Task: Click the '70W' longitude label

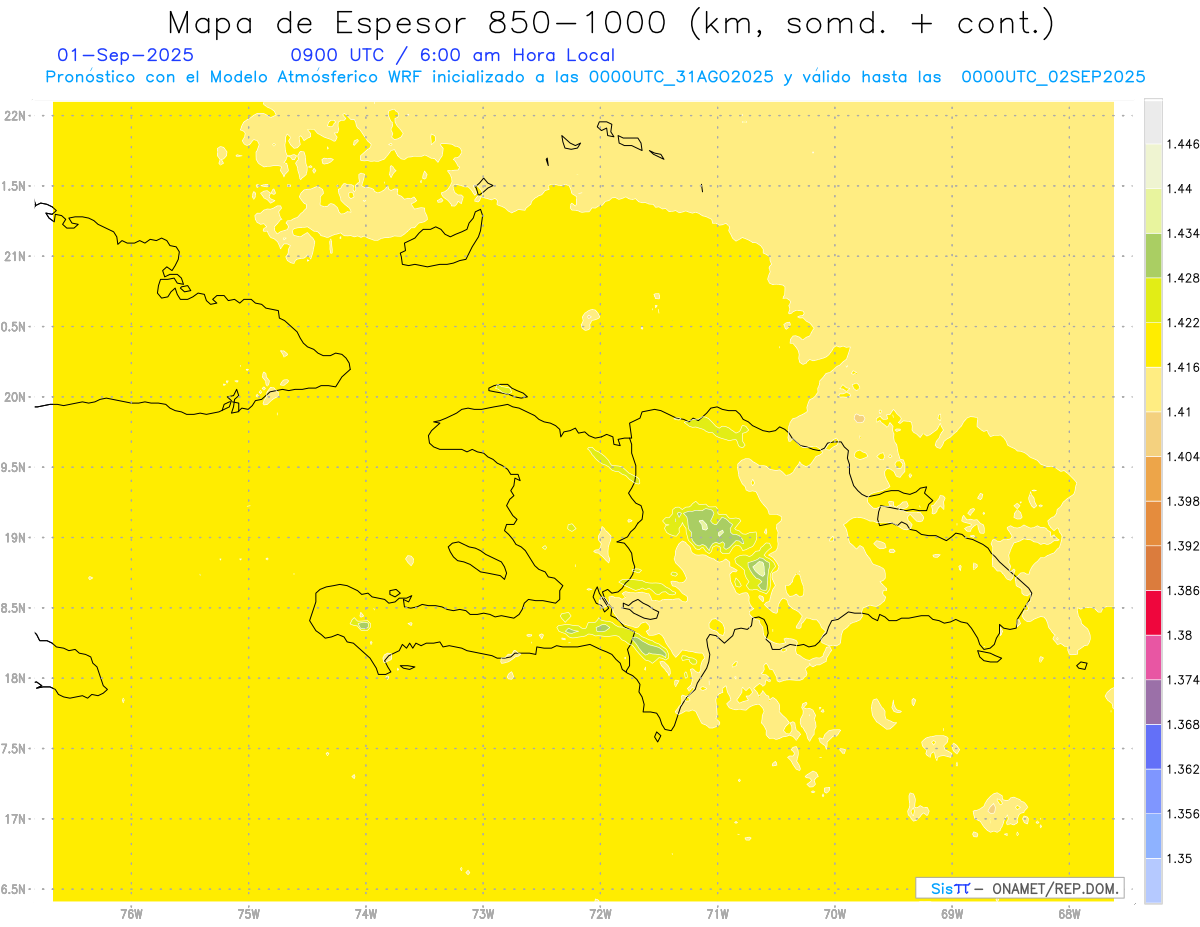Action: [835, 915]
